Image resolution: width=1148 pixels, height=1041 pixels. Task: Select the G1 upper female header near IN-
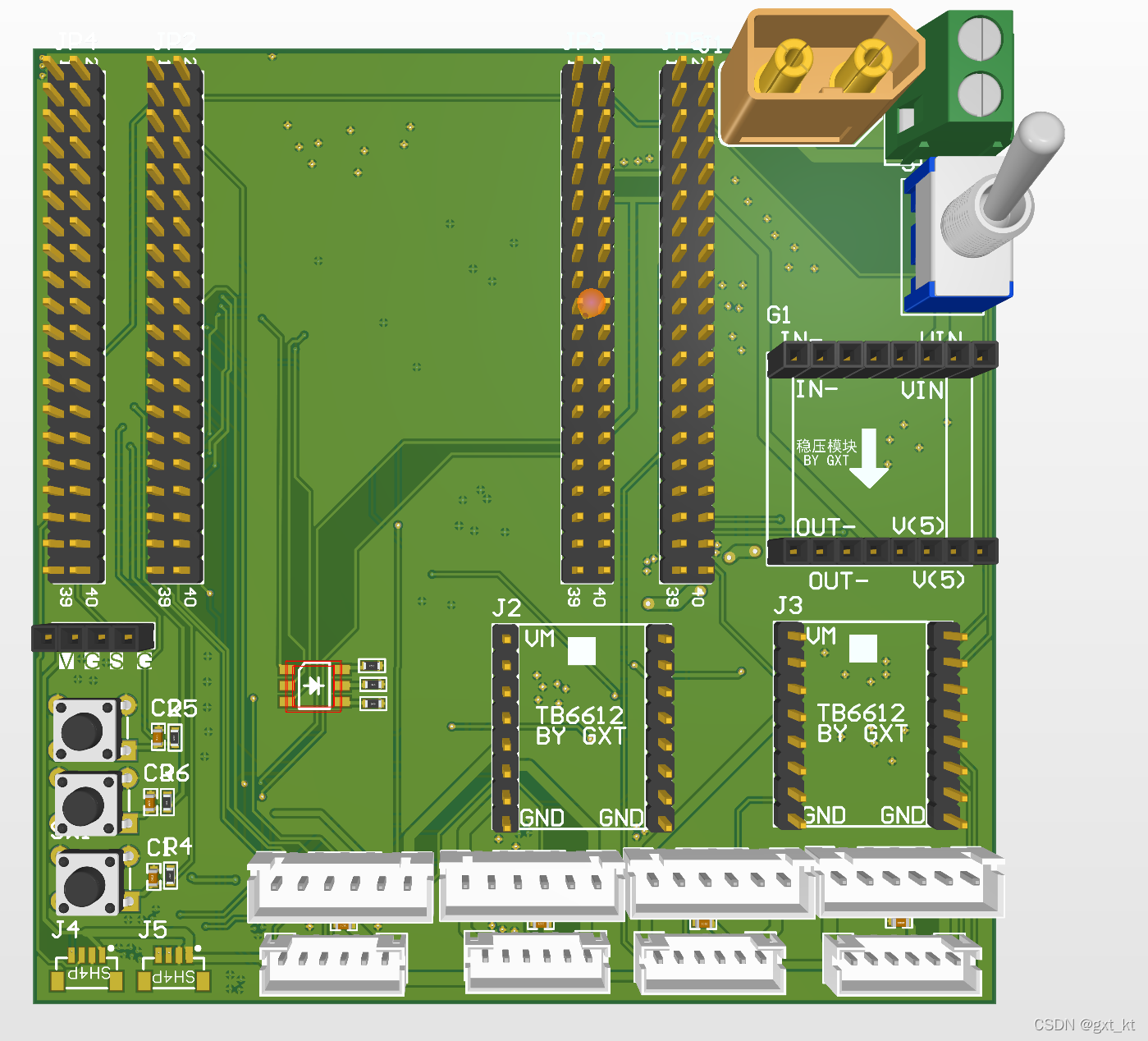click(882, 359)
